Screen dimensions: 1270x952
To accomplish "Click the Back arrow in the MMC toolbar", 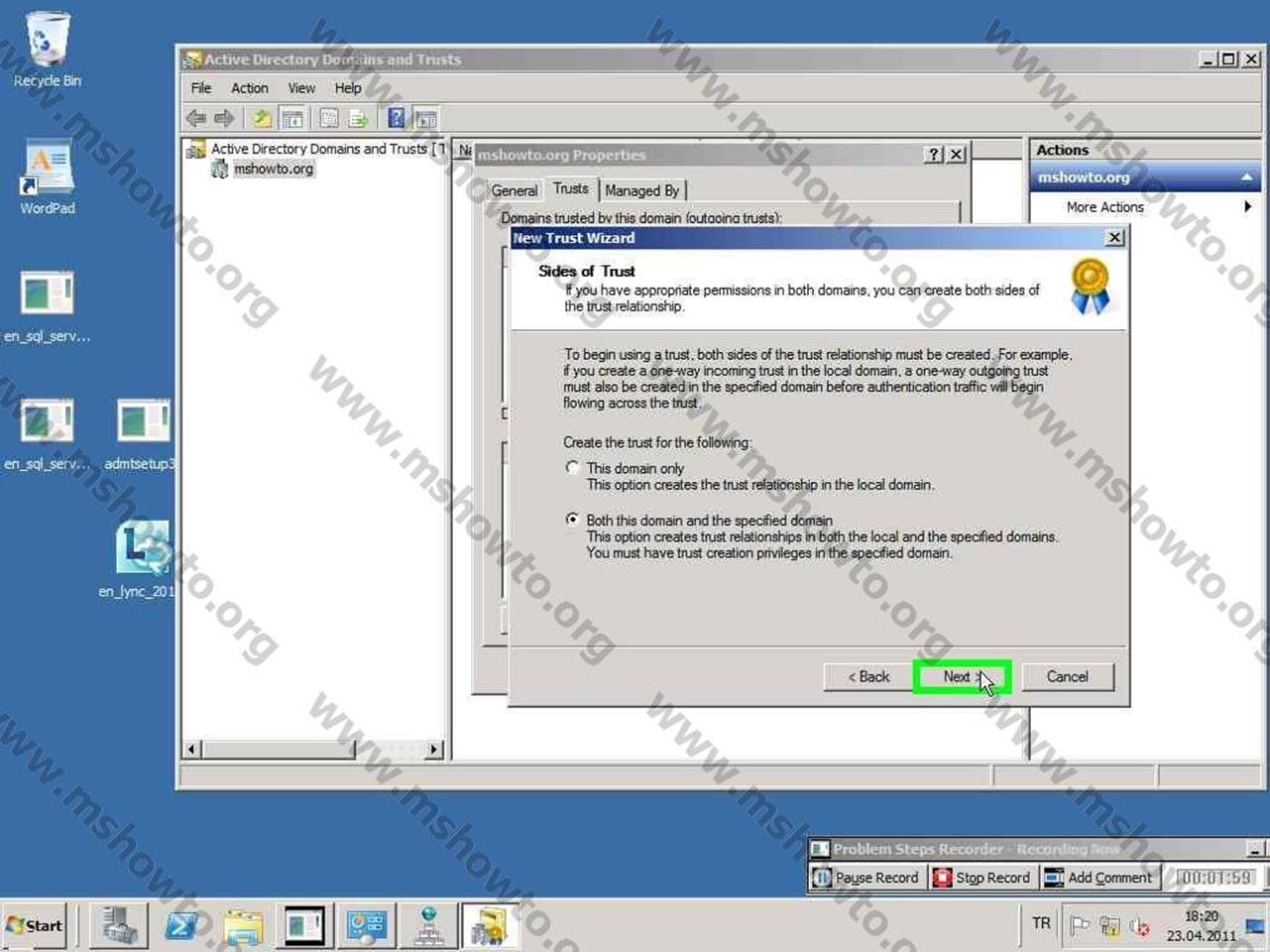I will pyautogui.click(x=196, y=119).
